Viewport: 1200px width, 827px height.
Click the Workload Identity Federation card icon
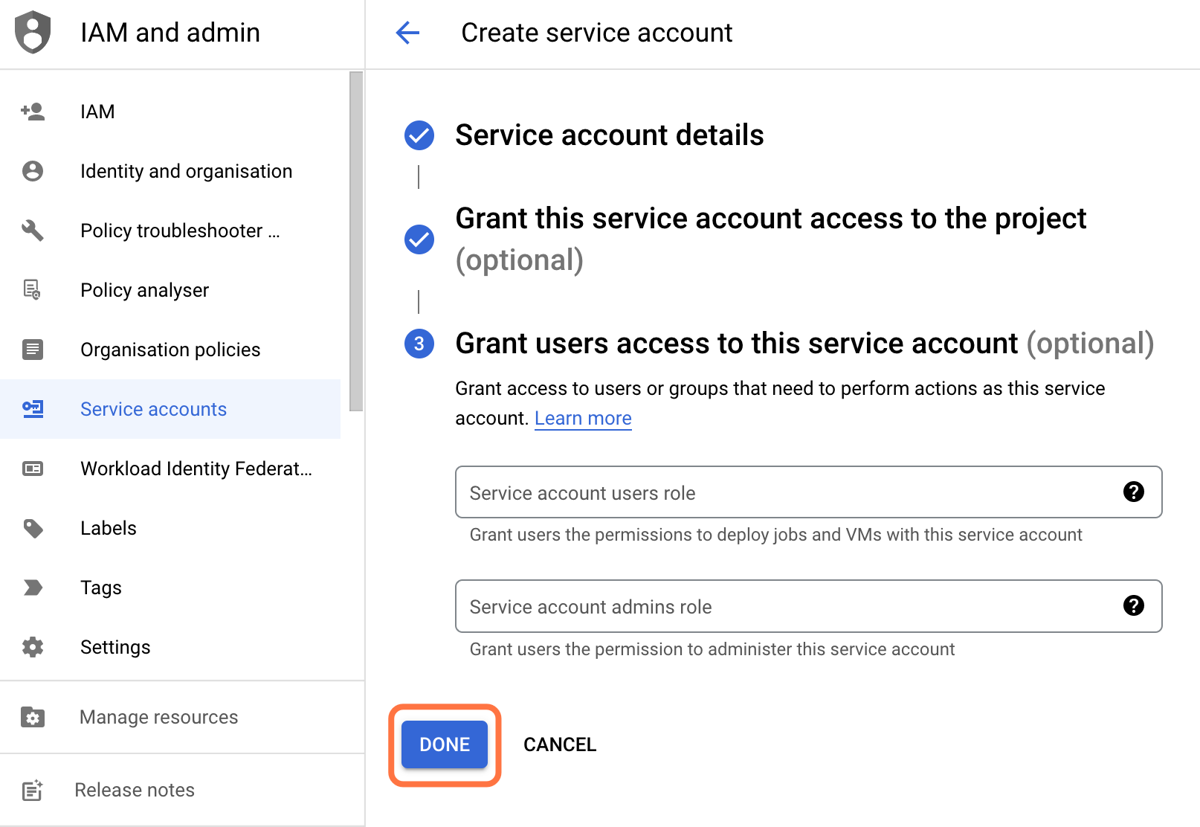(x=33, y=469)
